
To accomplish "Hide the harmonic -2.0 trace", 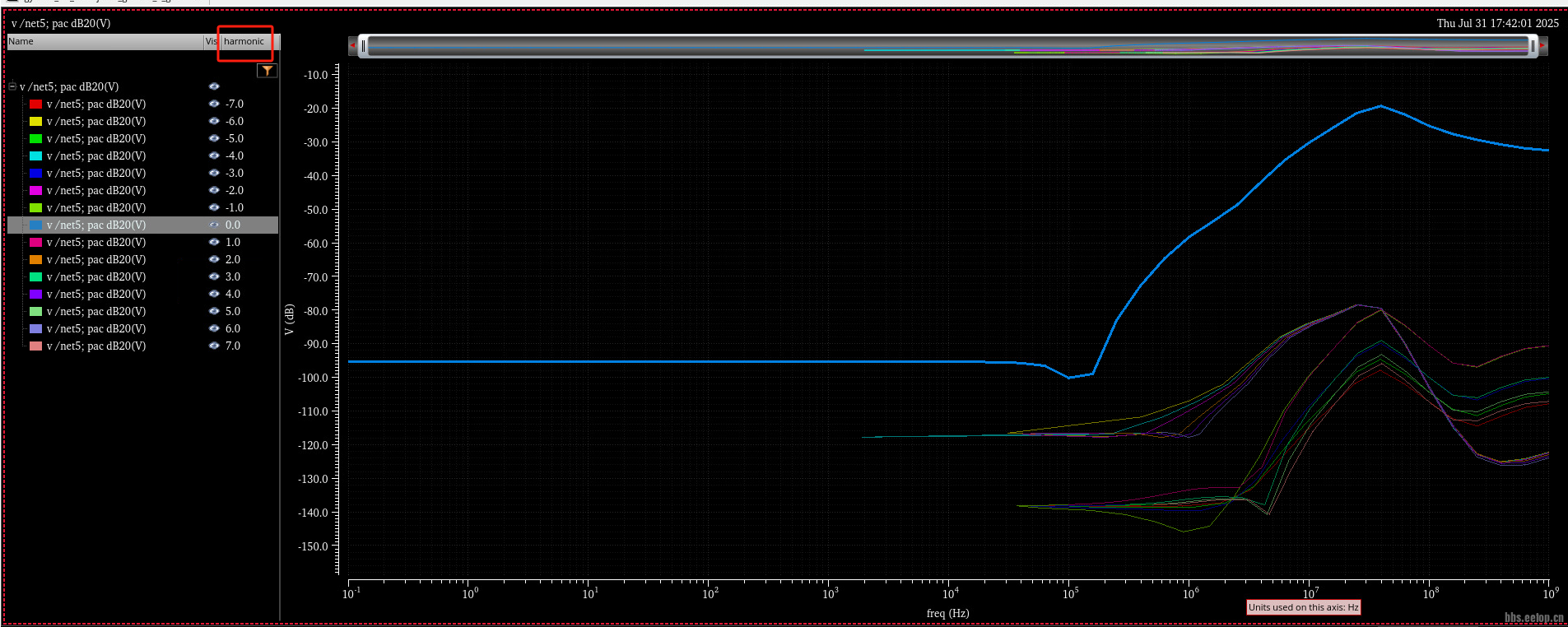I will click(x=214, y=190).
